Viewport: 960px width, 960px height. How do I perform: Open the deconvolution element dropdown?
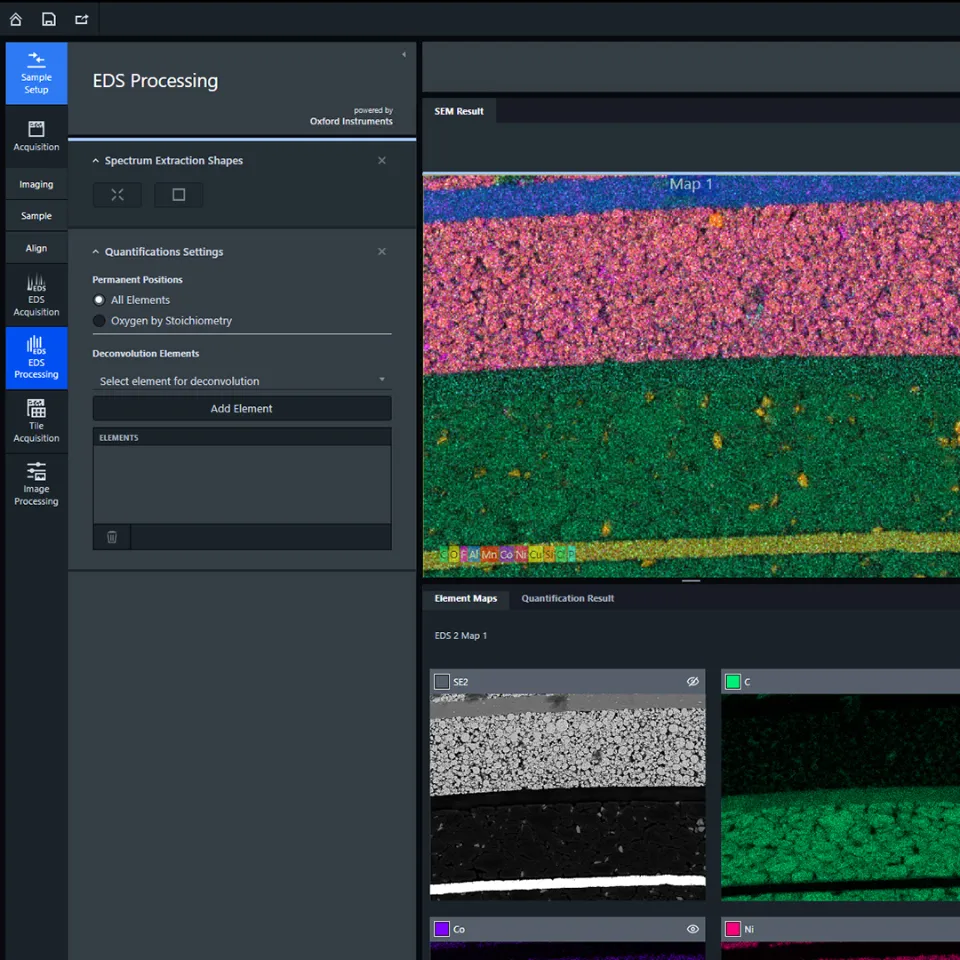[242, 380]
